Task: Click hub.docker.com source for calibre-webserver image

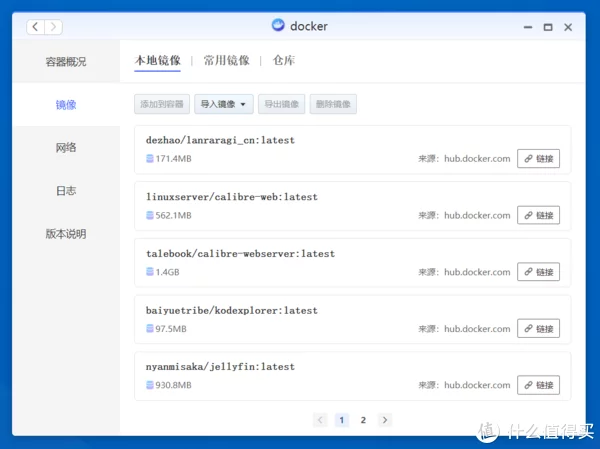Action: point(477,272)
